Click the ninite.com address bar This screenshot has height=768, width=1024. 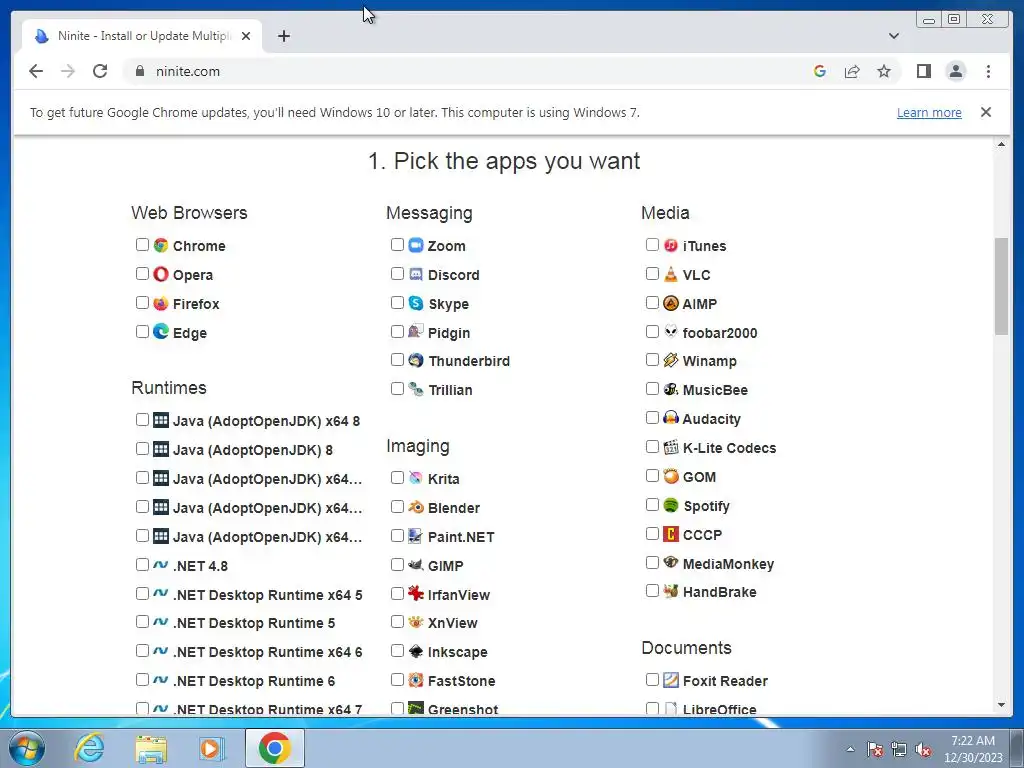(x=457, y=71)
